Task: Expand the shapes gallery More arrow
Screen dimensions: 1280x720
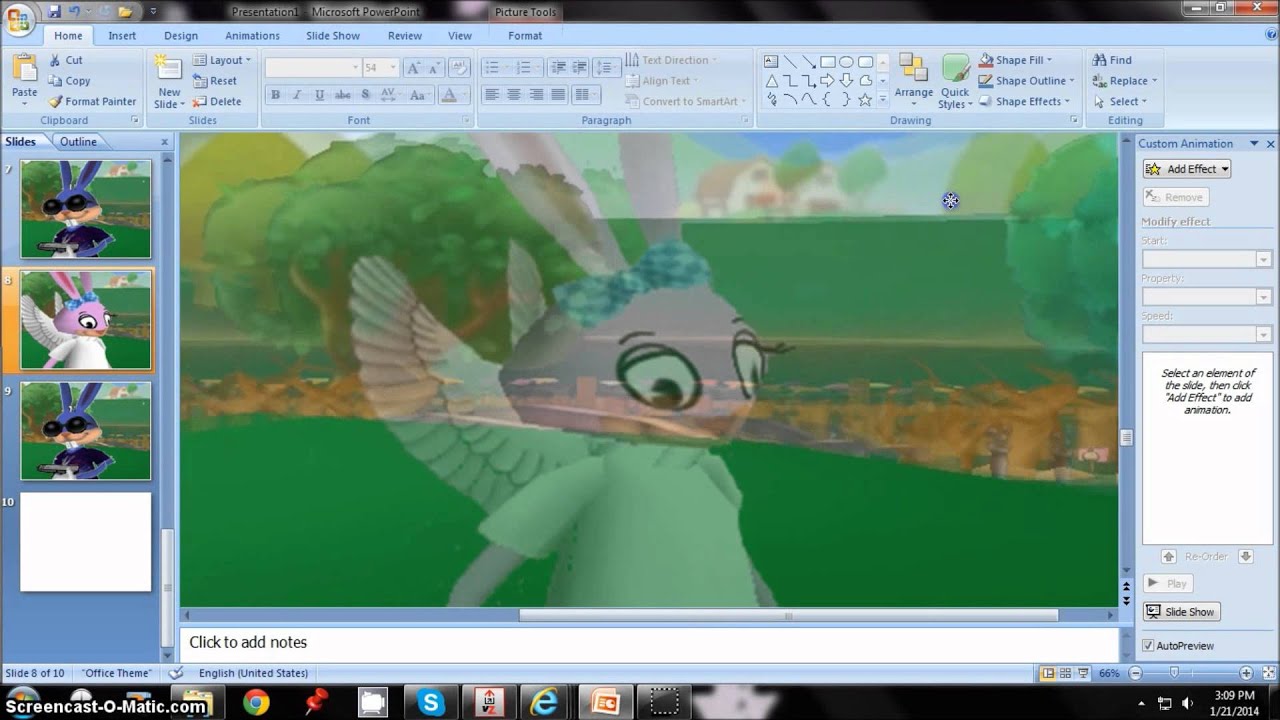Action: pos(884,101)
